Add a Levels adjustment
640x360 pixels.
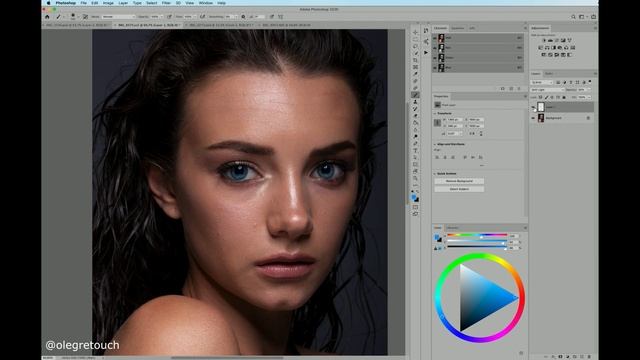point(550,40)
